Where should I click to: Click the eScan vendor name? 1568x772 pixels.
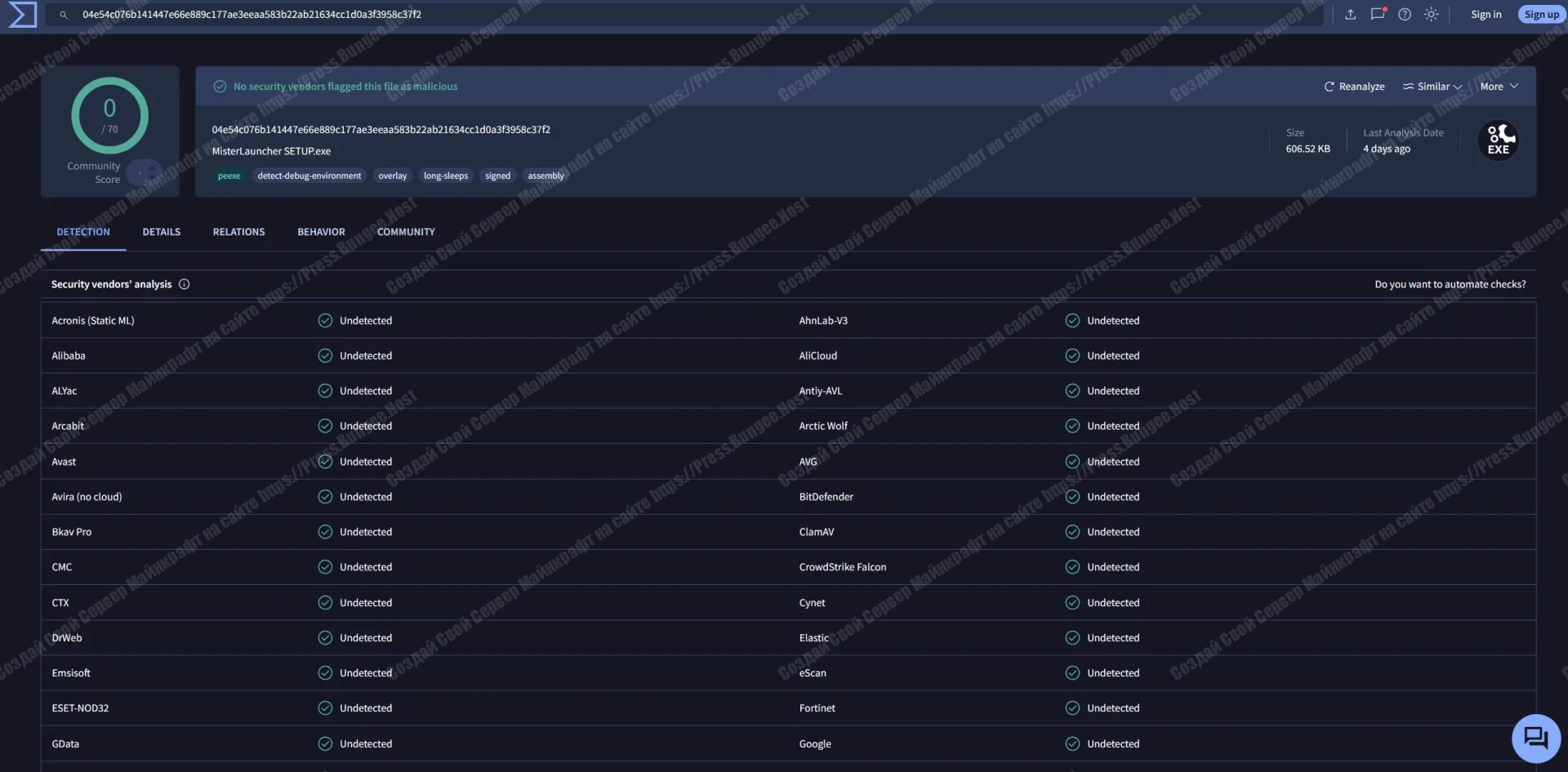click(813, 673)
